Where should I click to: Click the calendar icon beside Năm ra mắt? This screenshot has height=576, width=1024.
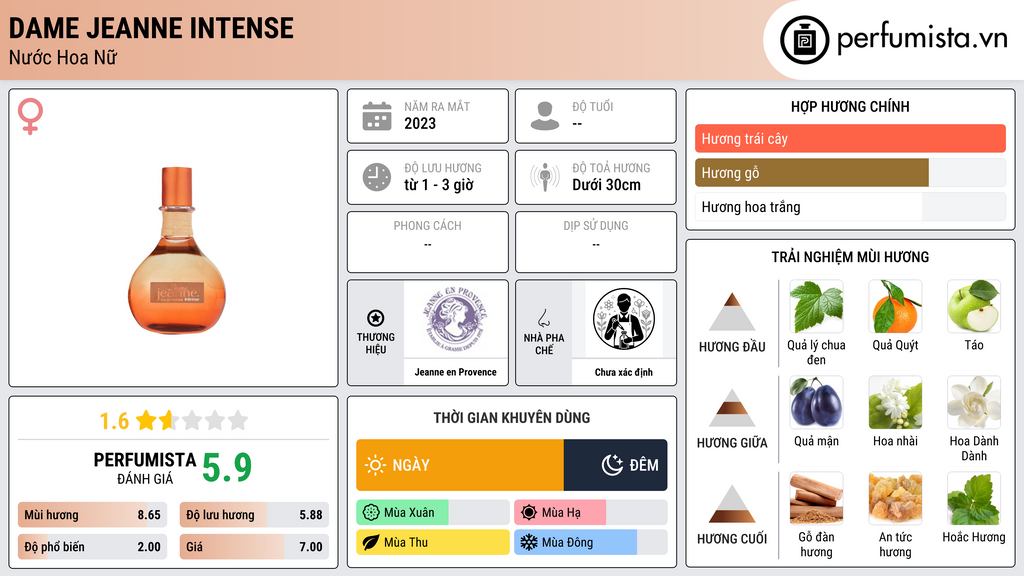[x=377, y=116]
